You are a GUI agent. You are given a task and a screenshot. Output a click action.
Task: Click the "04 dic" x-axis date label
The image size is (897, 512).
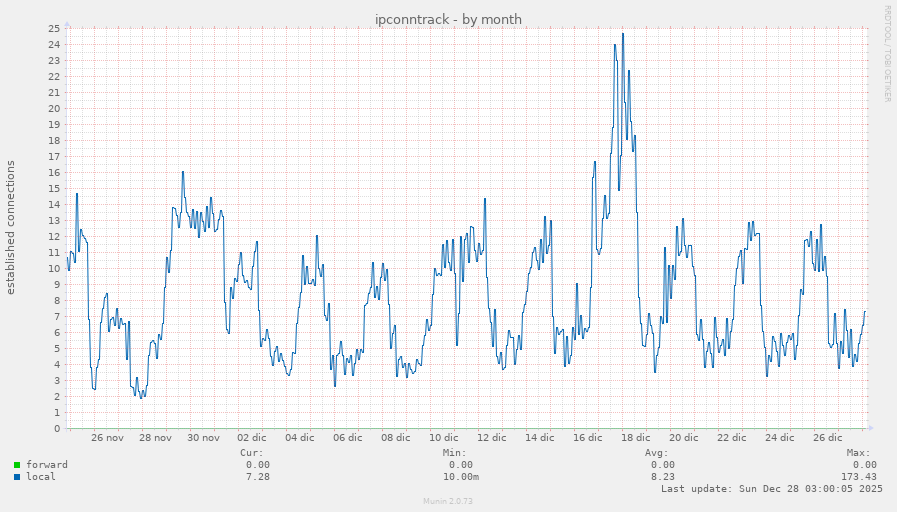[300, 438]
